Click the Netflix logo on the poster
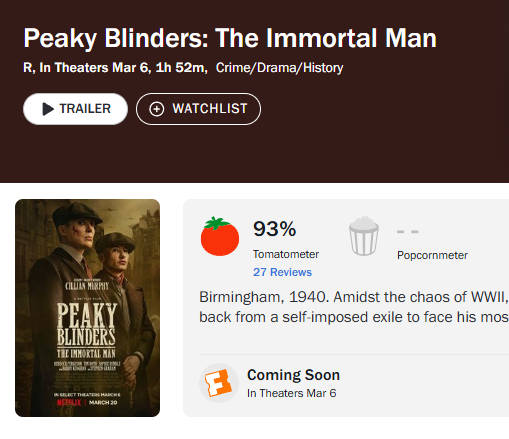 (x=69, y=403)
